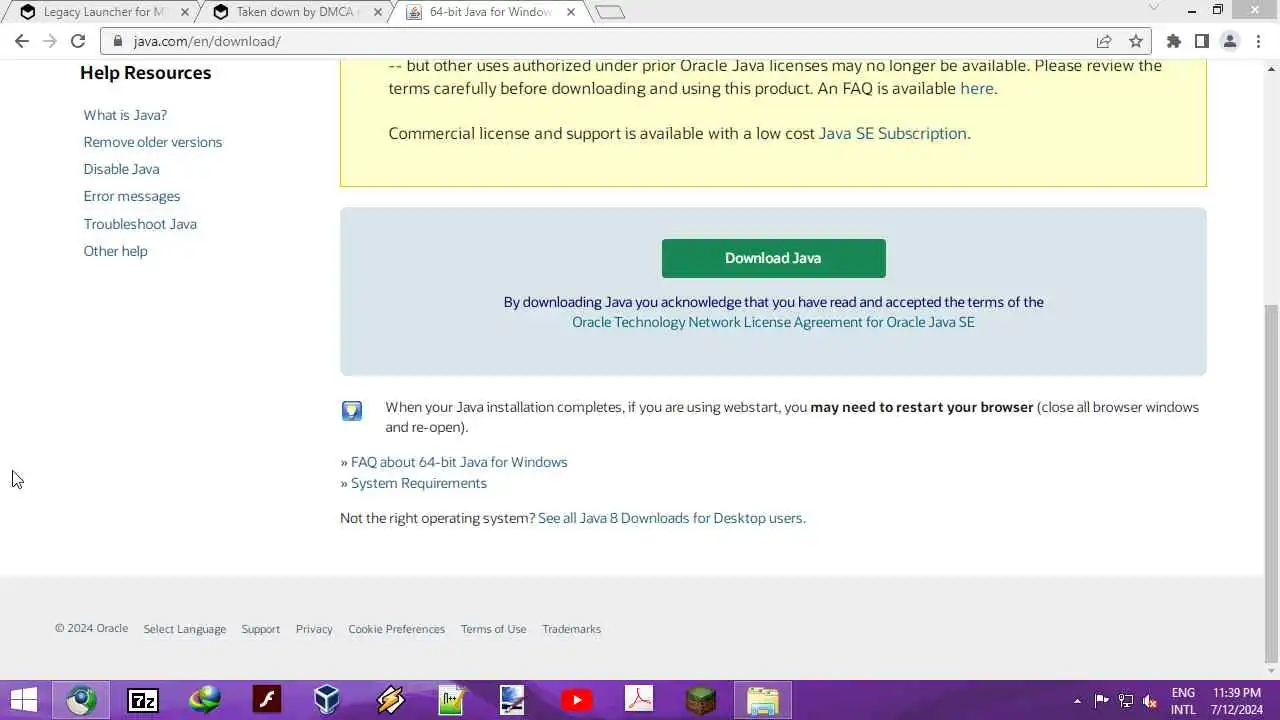Click the browser icon in taskbar
Viewport: 1280px width, 720px height.
click(81, 700)
